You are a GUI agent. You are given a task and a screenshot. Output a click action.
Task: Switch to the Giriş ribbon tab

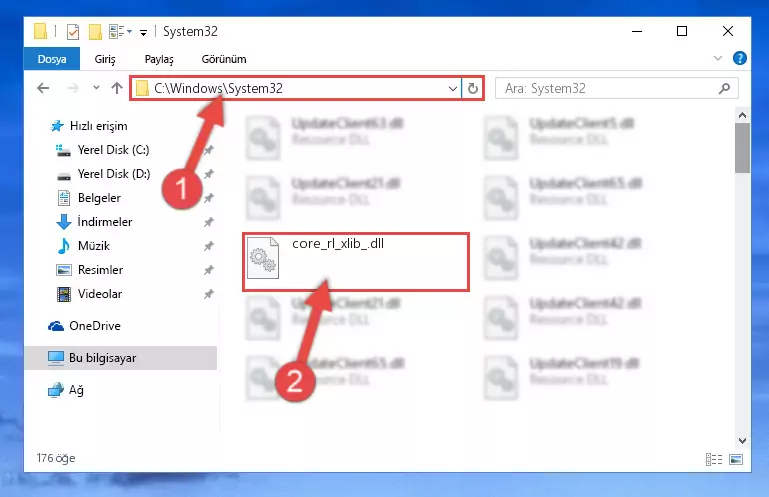[x=105, y=59]
